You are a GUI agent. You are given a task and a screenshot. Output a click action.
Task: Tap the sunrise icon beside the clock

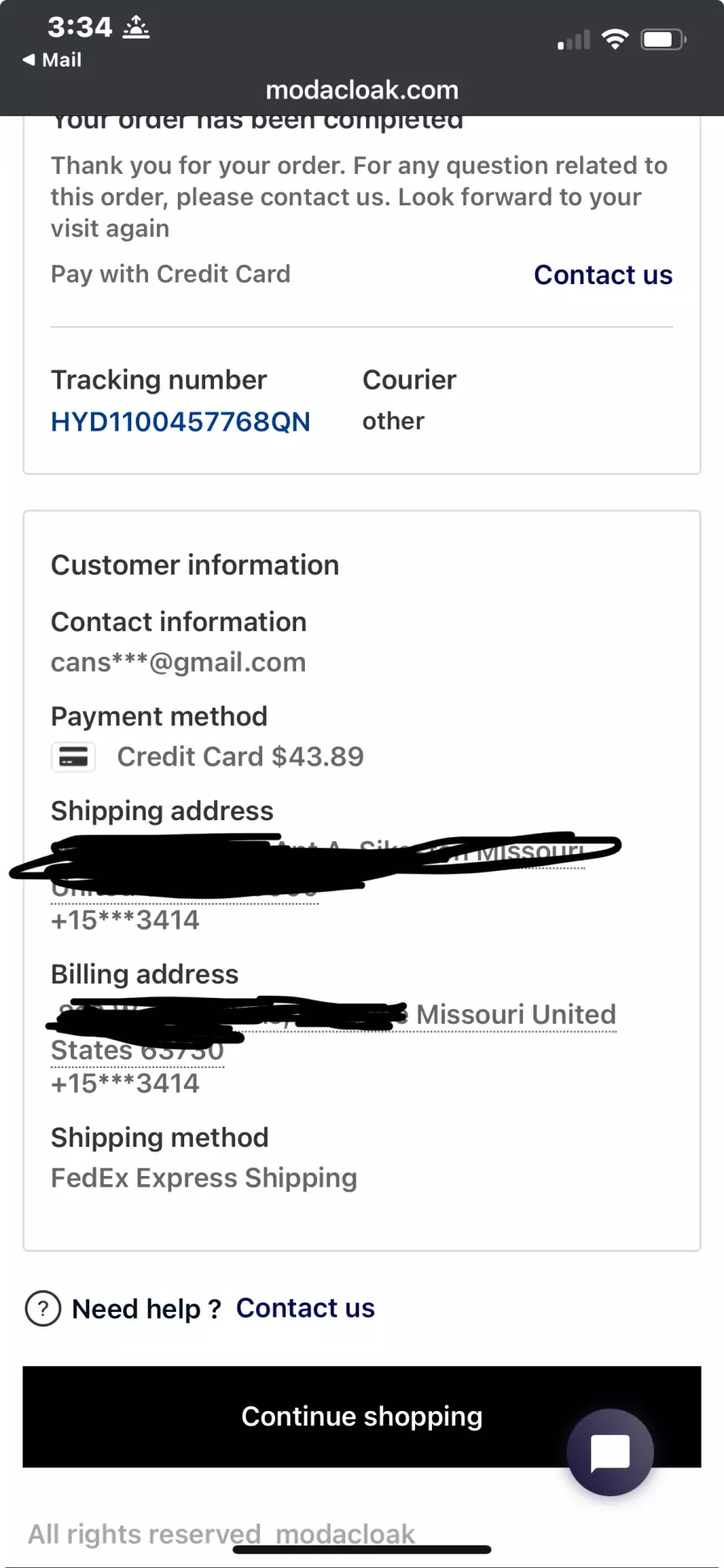[136, 28]
